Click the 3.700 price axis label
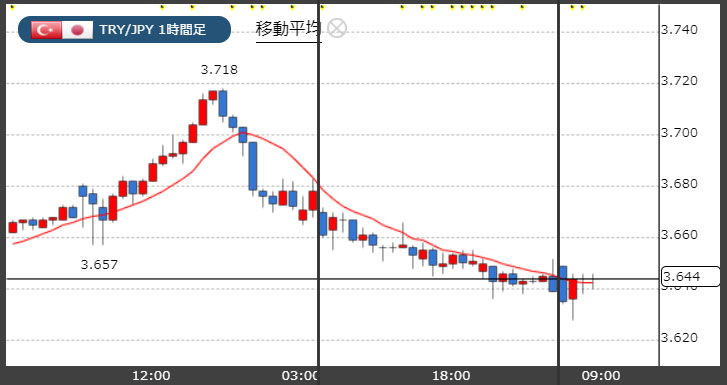 [x=679, y=133]
